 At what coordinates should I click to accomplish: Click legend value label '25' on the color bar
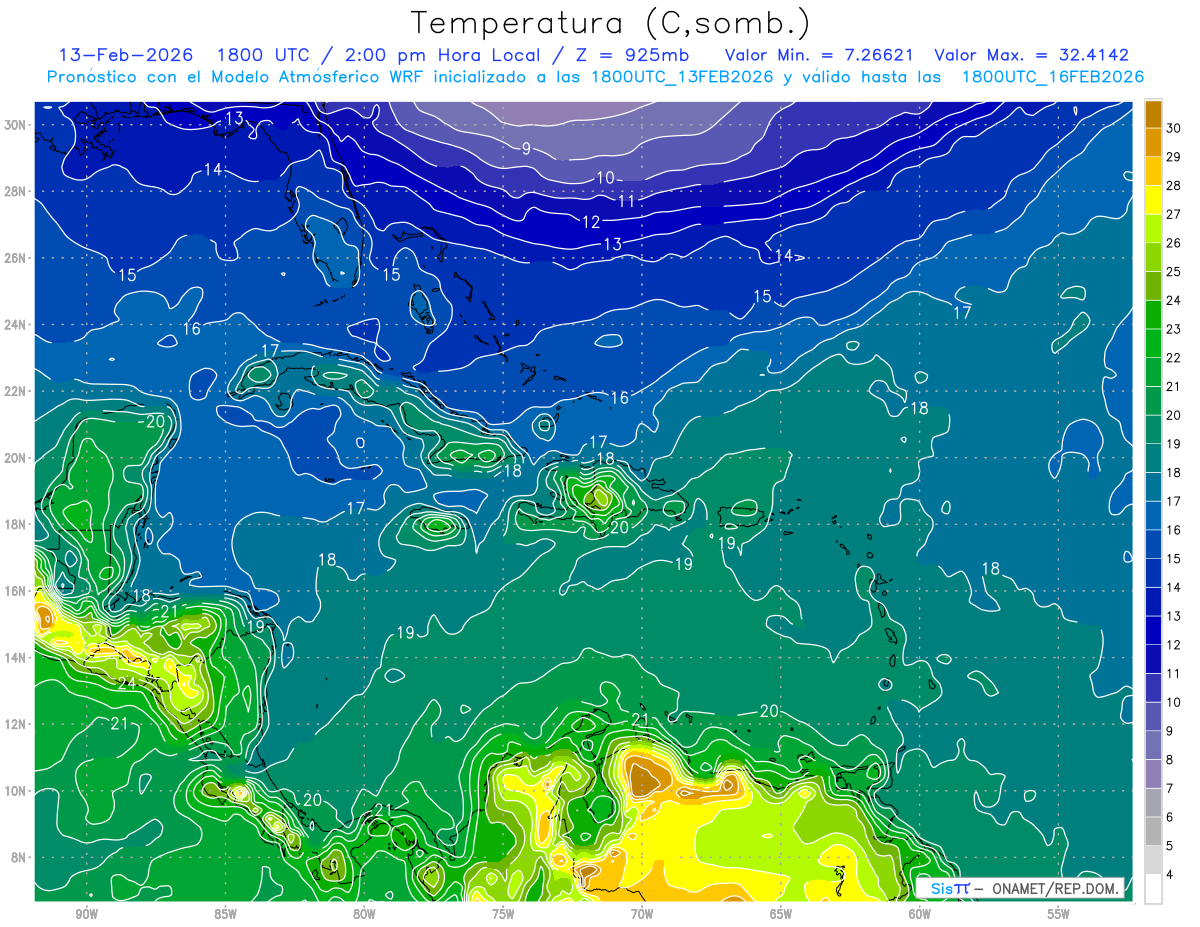click(1174, 272)
